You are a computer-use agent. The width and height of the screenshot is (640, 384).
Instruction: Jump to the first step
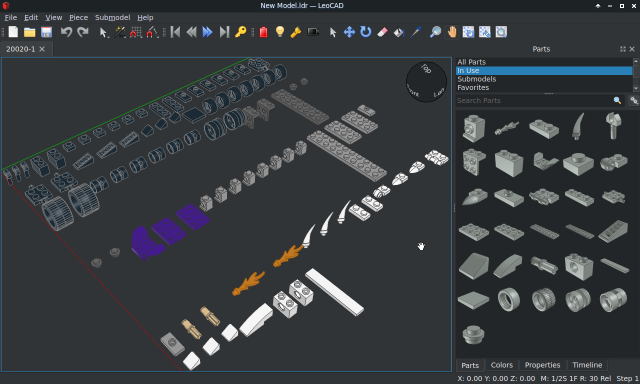tap(176, 32)
